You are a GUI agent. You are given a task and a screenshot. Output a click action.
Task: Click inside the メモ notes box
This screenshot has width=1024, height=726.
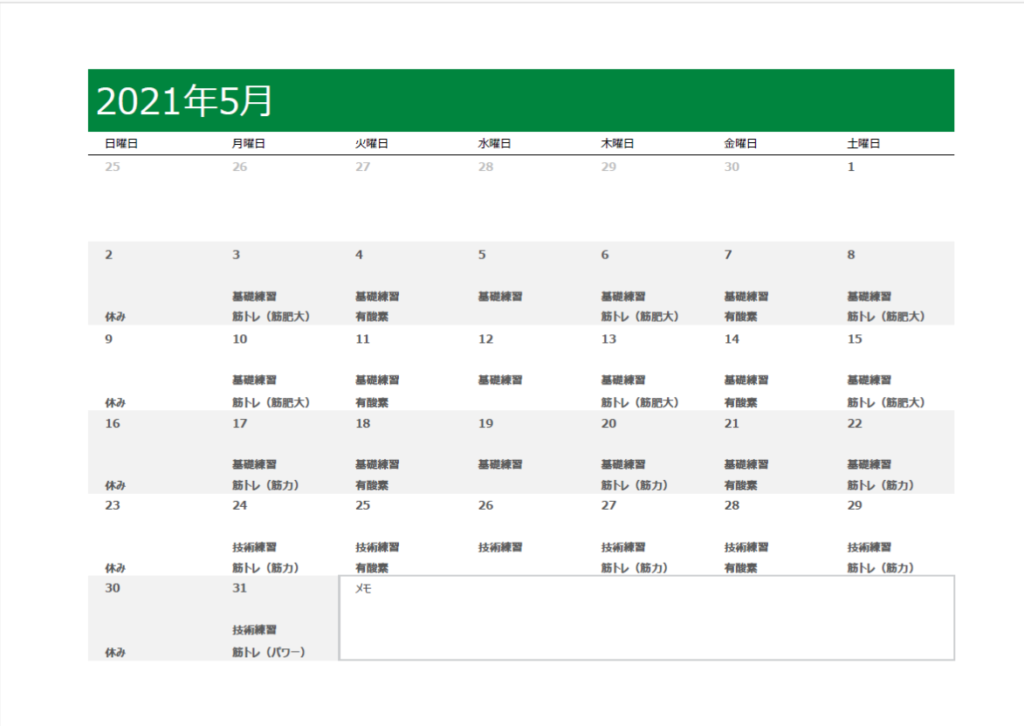click(x=646, y=620)
